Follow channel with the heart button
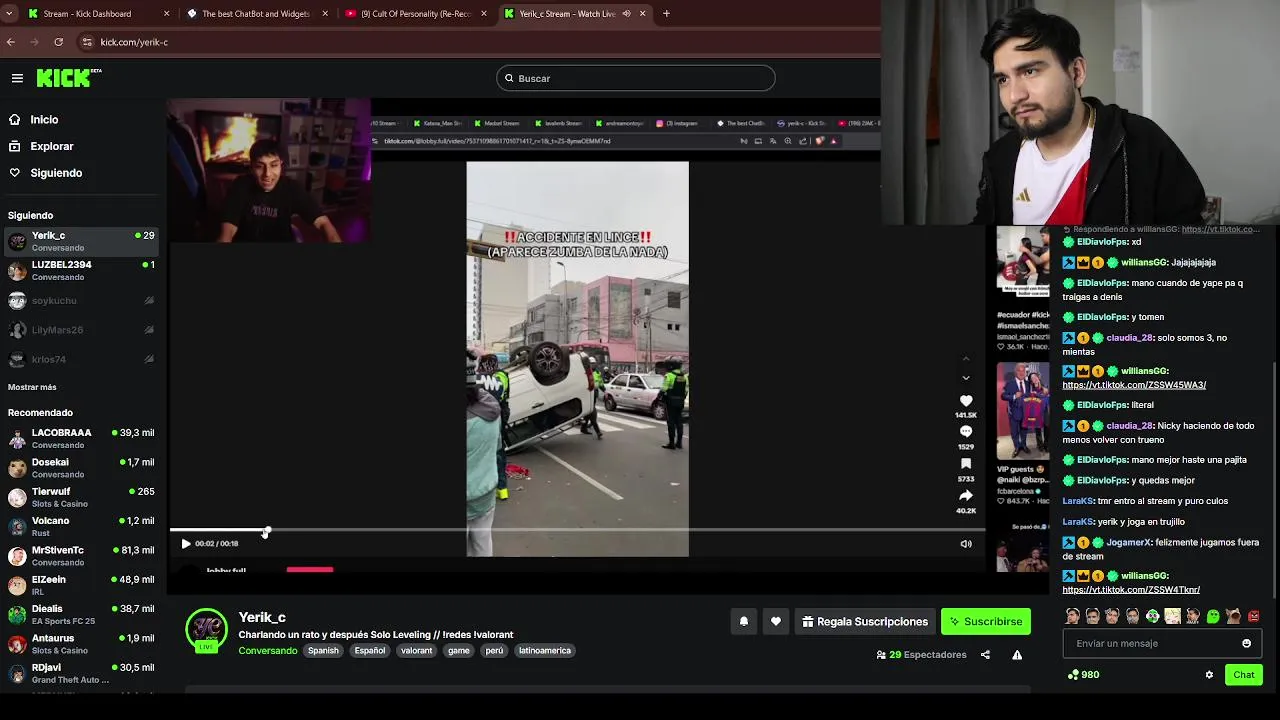This screenshot has height=720, width=1280. tap(776, 622)
